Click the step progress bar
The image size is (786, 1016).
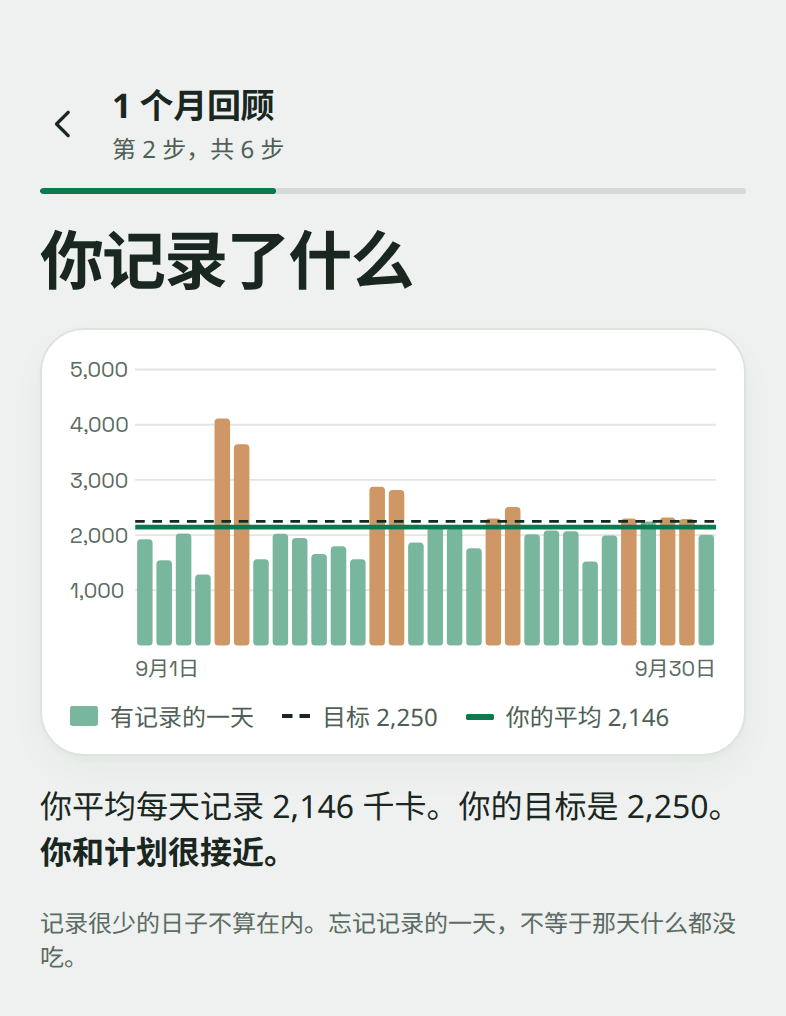click(393, 191)
